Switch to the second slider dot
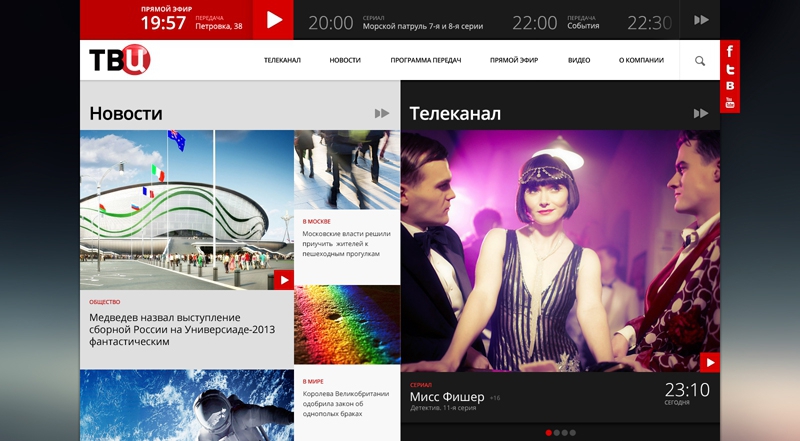The image size is (800, 441). pyautogui.click(x=557, y=433)
